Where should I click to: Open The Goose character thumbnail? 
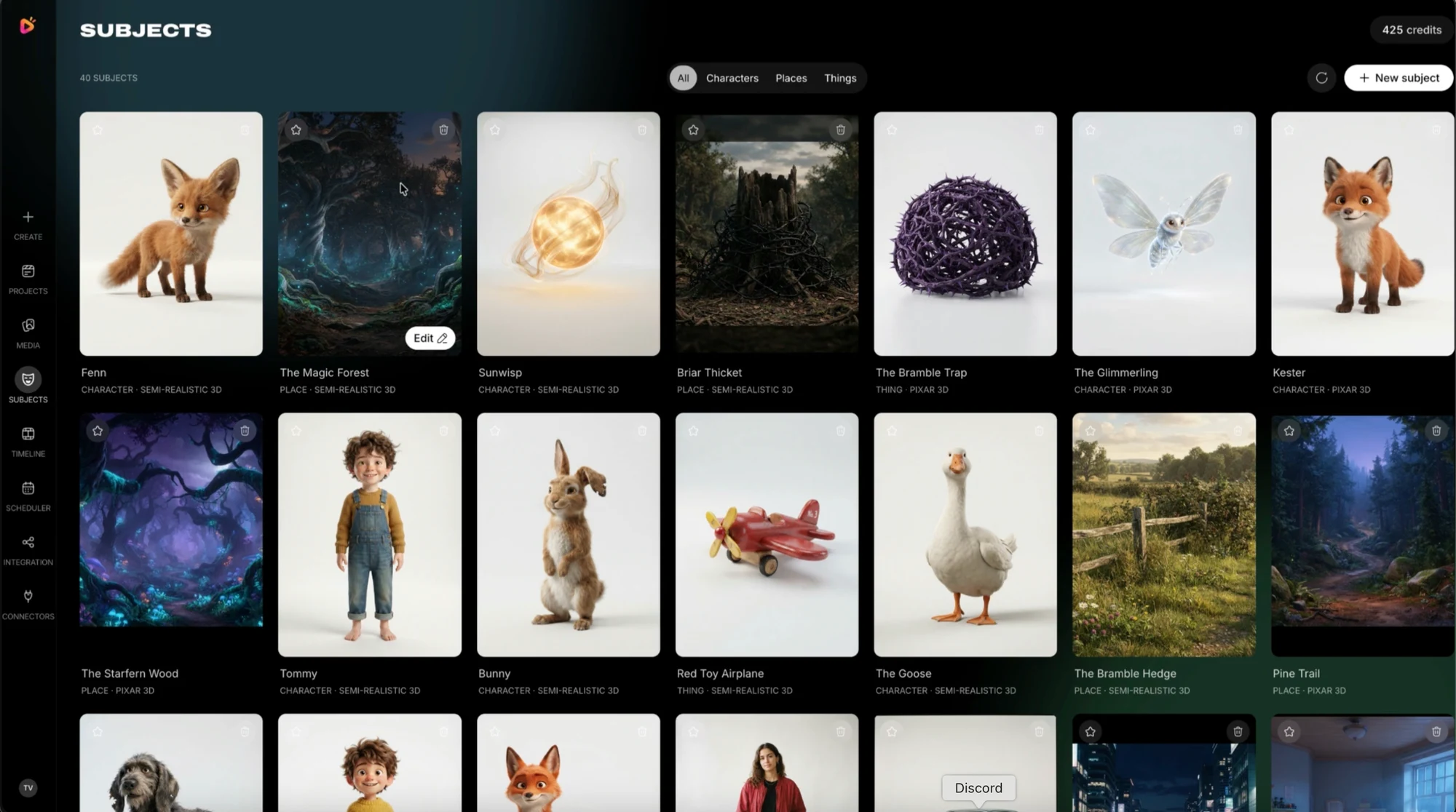coord(965,535)
